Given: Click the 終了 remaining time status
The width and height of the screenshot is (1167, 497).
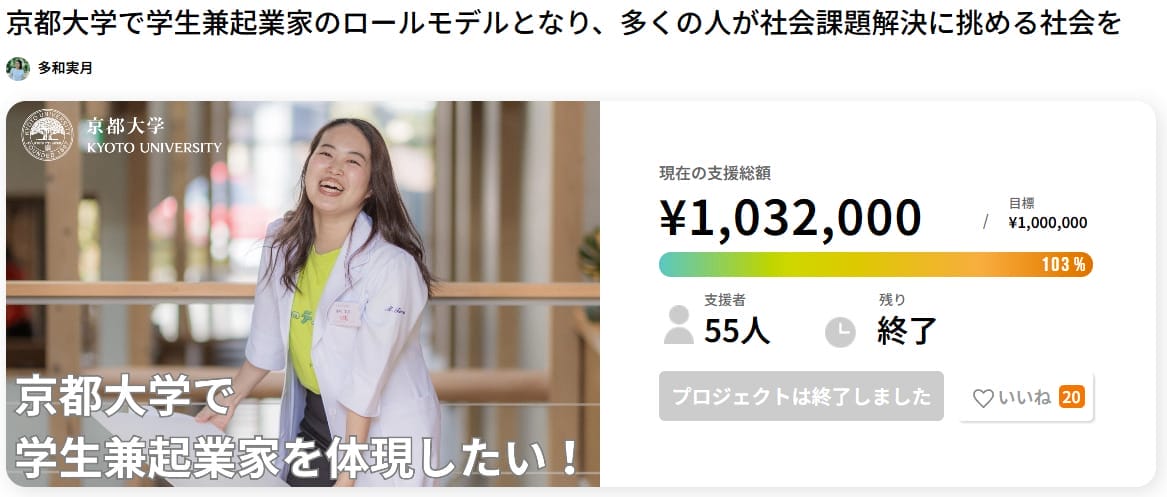Looking at the screenshot, I should pos(907,332).
